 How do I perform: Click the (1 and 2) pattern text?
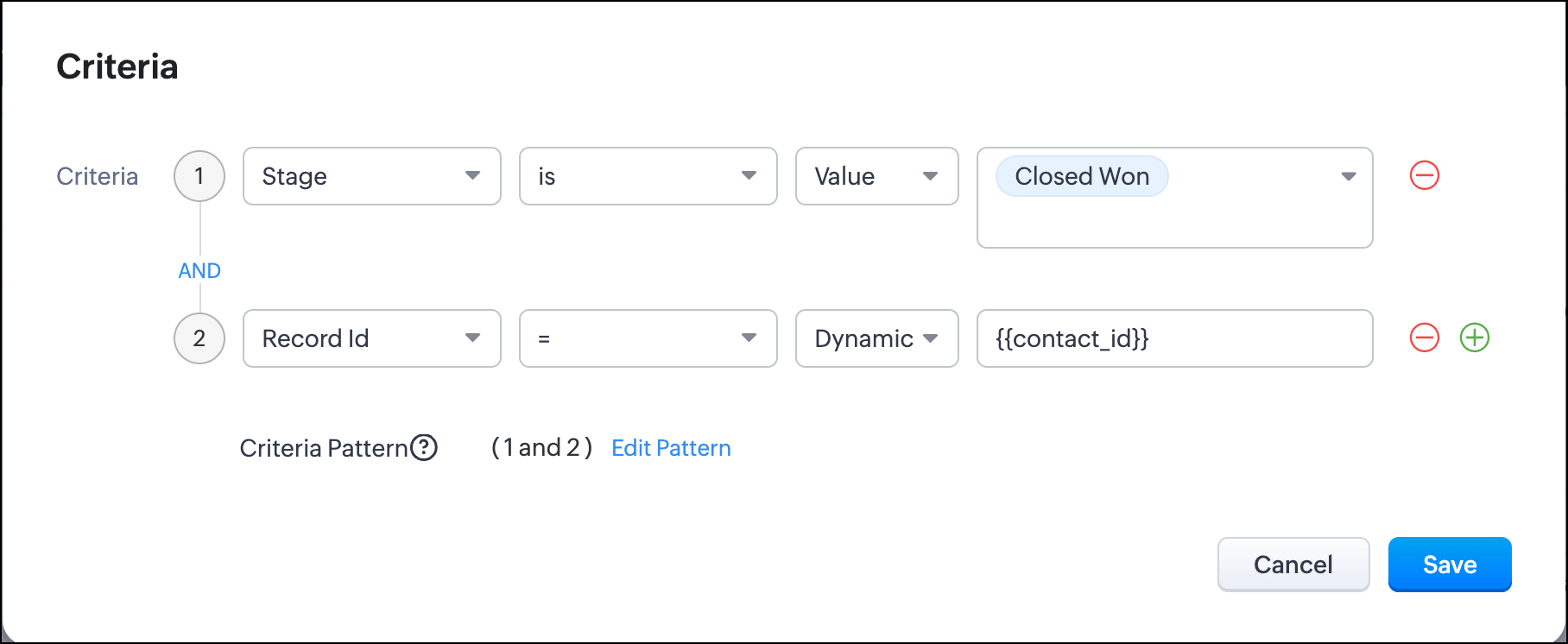[x=541, y=447]
